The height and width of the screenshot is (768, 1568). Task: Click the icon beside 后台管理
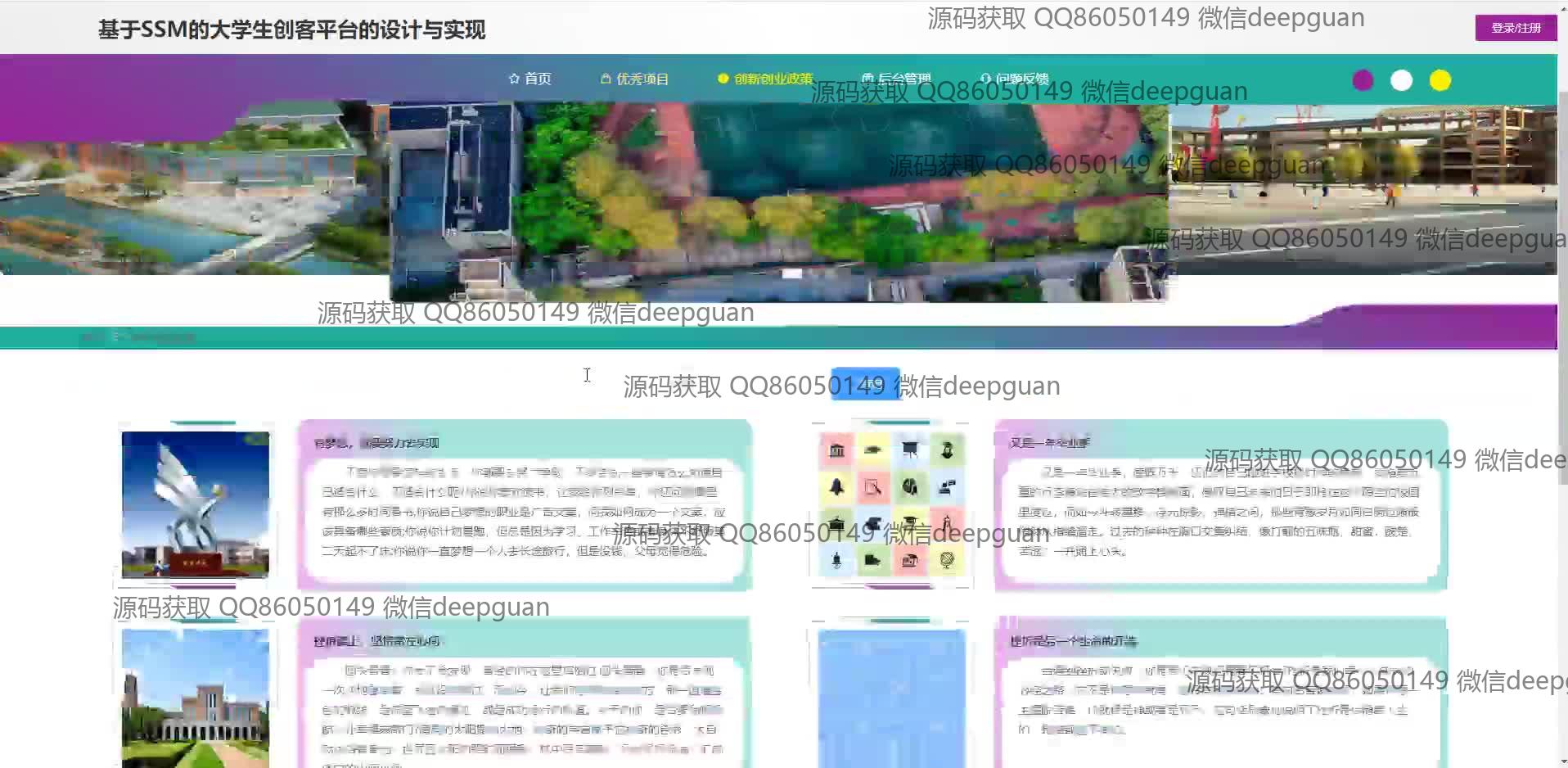(x=867, y=79)
